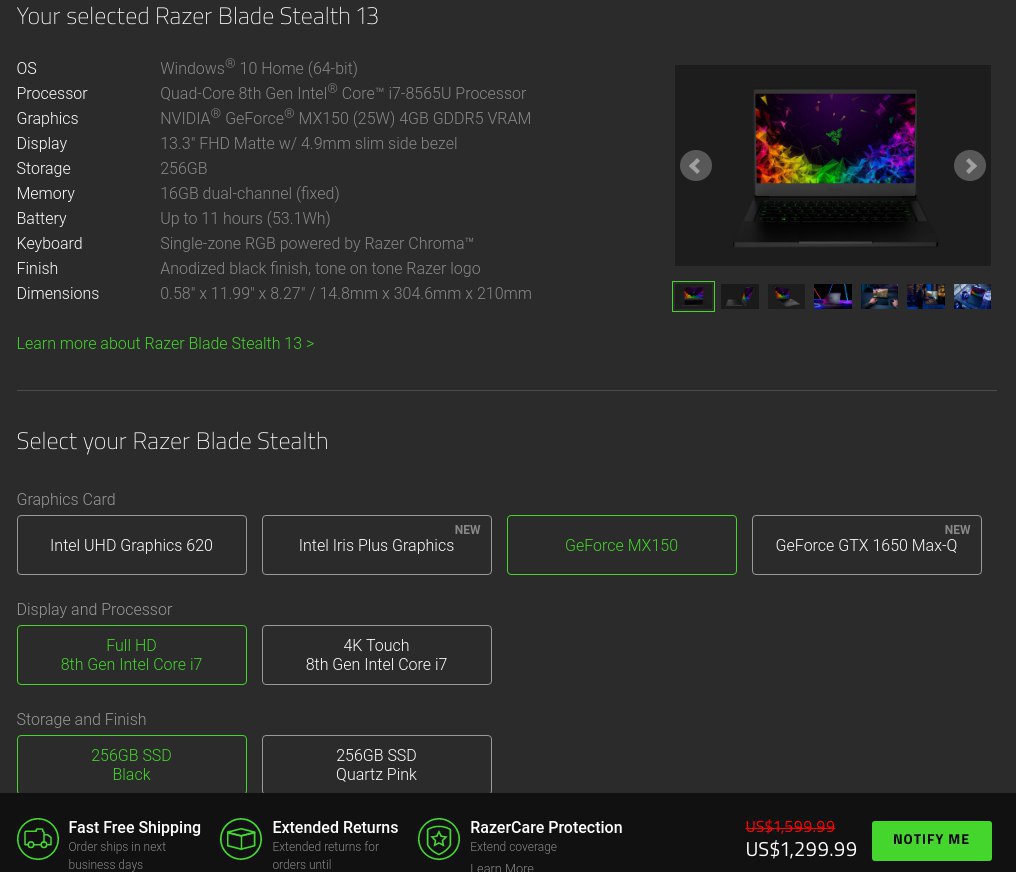The image size is (1016, 872).
Task: Click the Single-zone RGB keyboard spec
Action: point(317,243)
